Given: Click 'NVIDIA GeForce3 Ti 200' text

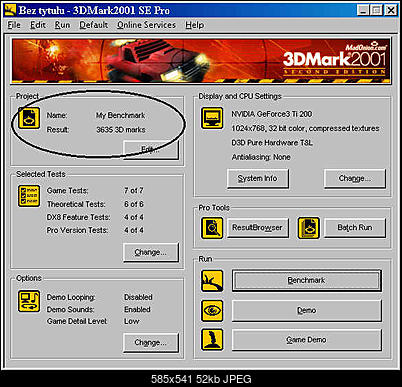Looking at the screenshot, I should click(272, 114).
